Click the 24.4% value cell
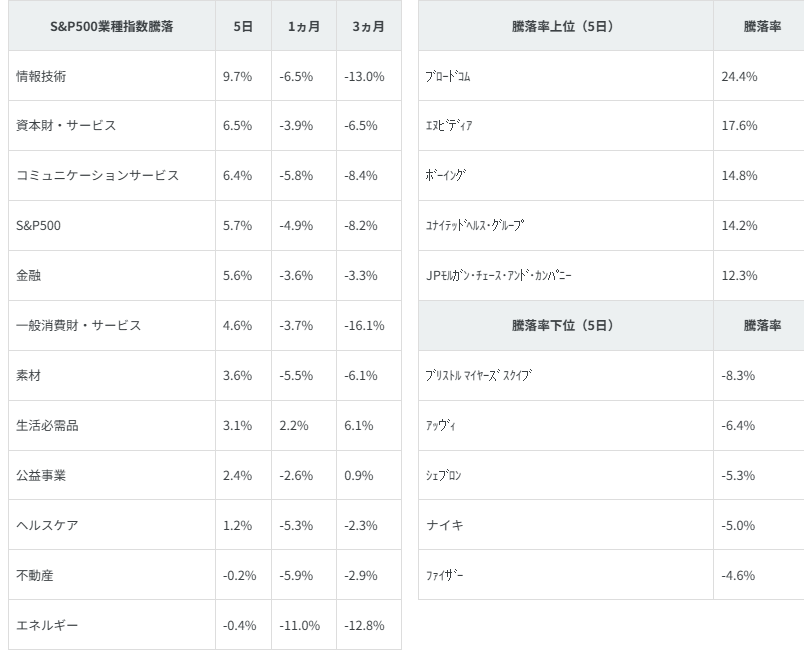Screen dimensions: 804x663 [739, 76]
